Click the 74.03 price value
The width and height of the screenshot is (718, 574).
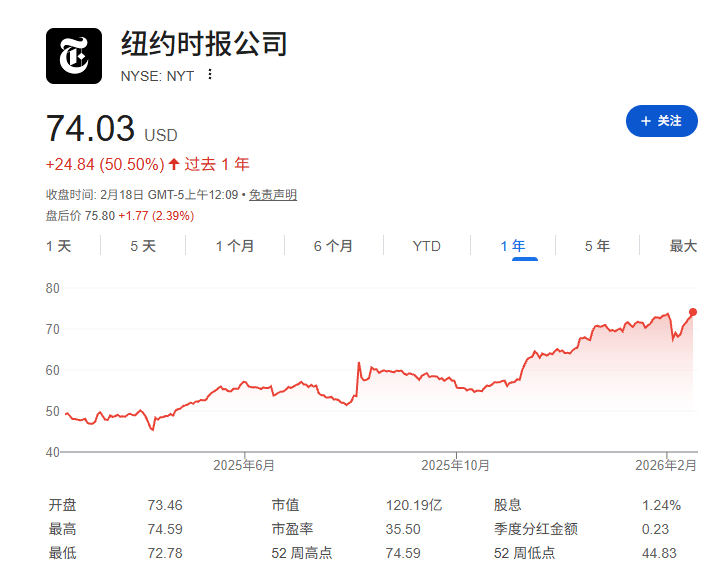click(91, 128)
